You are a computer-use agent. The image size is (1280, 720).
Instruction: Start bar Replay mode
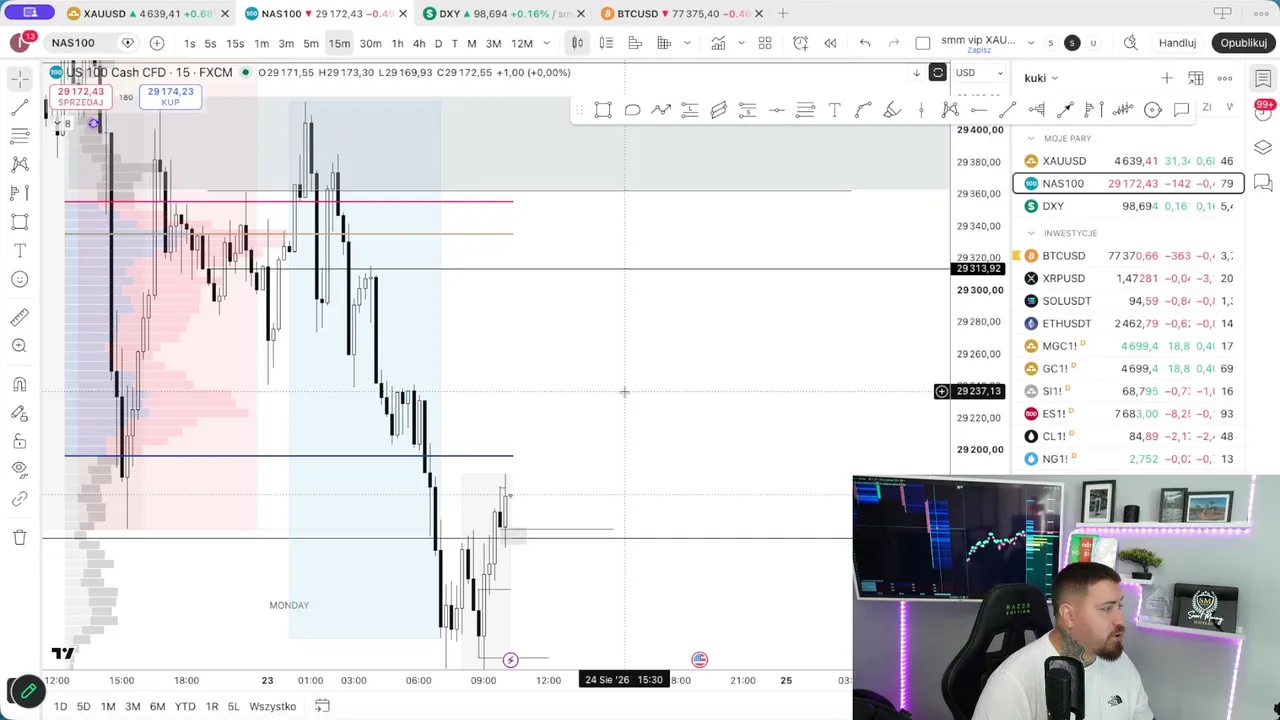point(830,43)
